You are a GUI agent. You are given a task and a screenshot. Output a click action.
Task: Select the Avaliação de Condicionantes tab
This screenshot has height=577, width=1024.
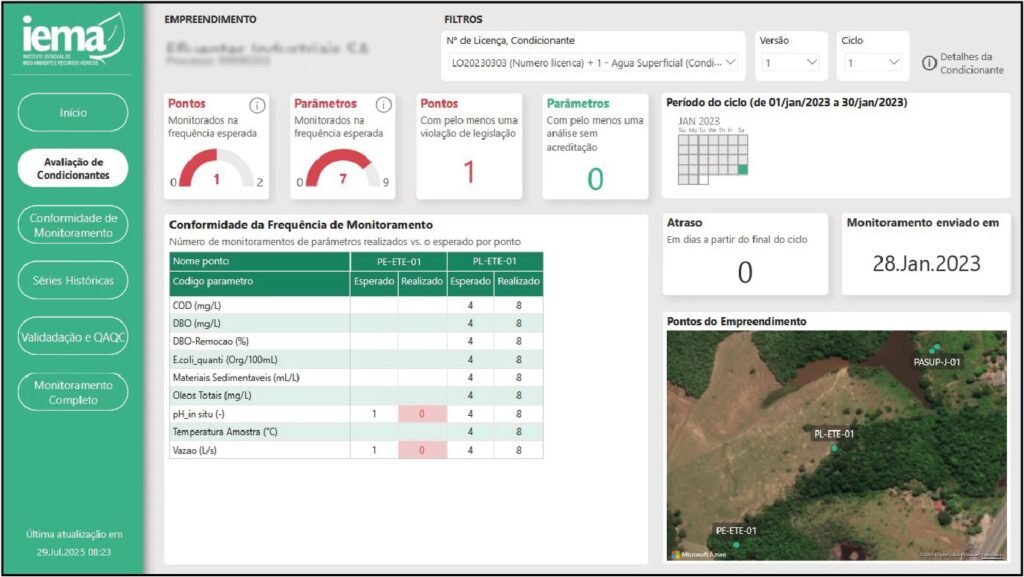click(x=73, y=168)
